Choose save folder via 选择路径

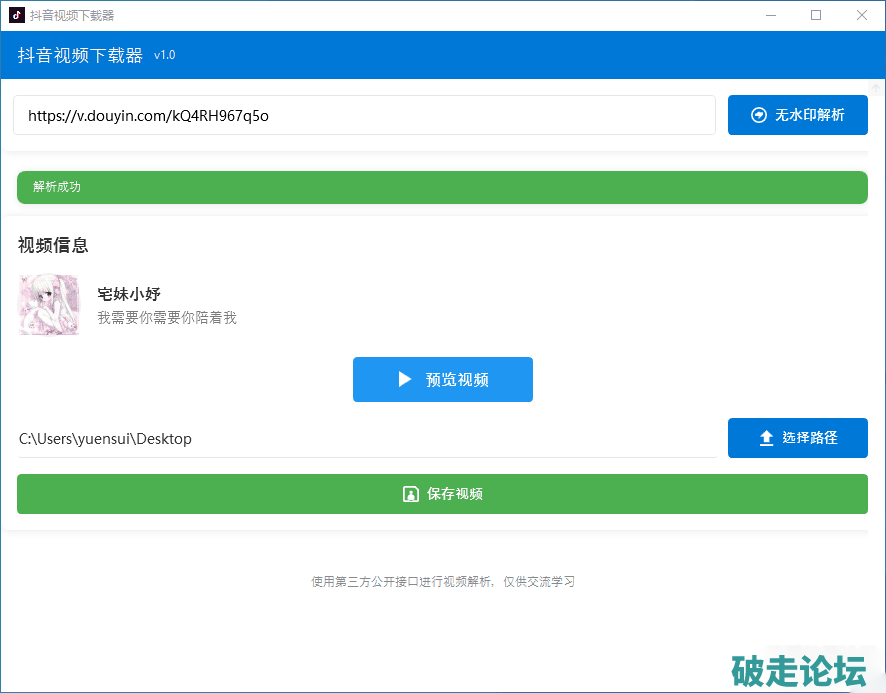pyautogui.click(x=797, y=438)
